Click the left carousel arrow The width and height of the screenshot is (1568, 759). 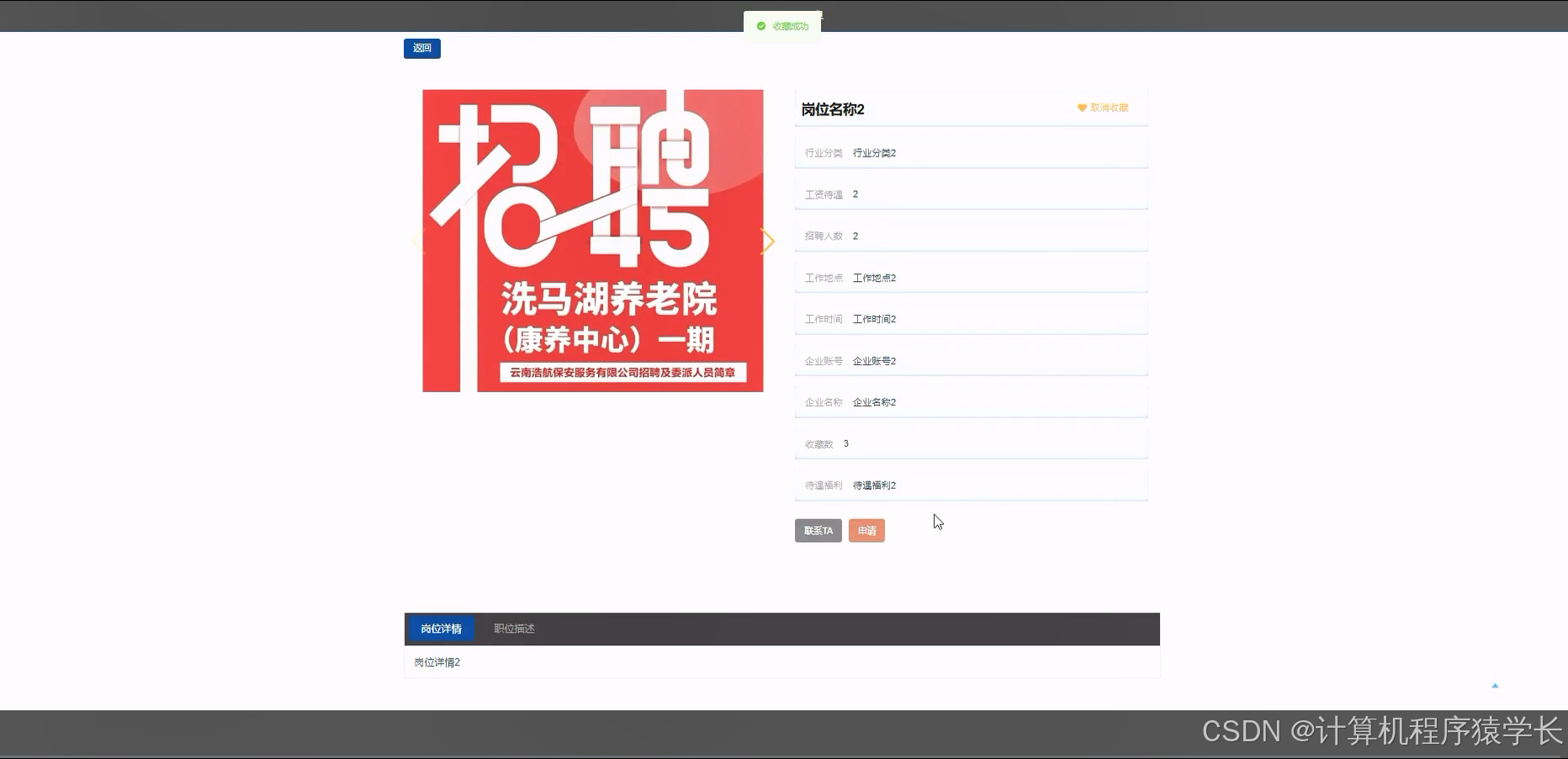point(417,241)
